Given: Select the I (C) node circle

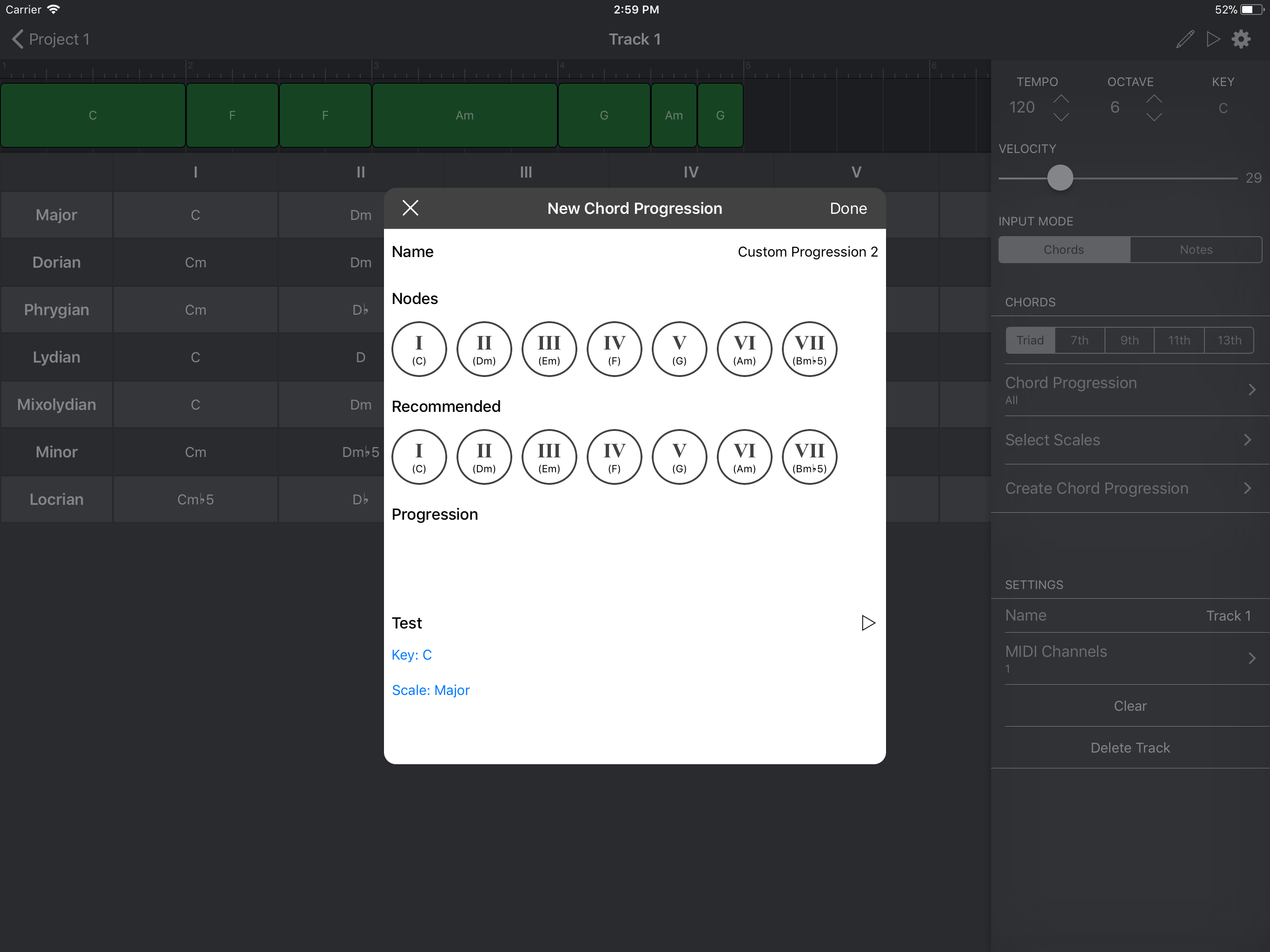Looking at the screenshot, I should coord(418,349).
